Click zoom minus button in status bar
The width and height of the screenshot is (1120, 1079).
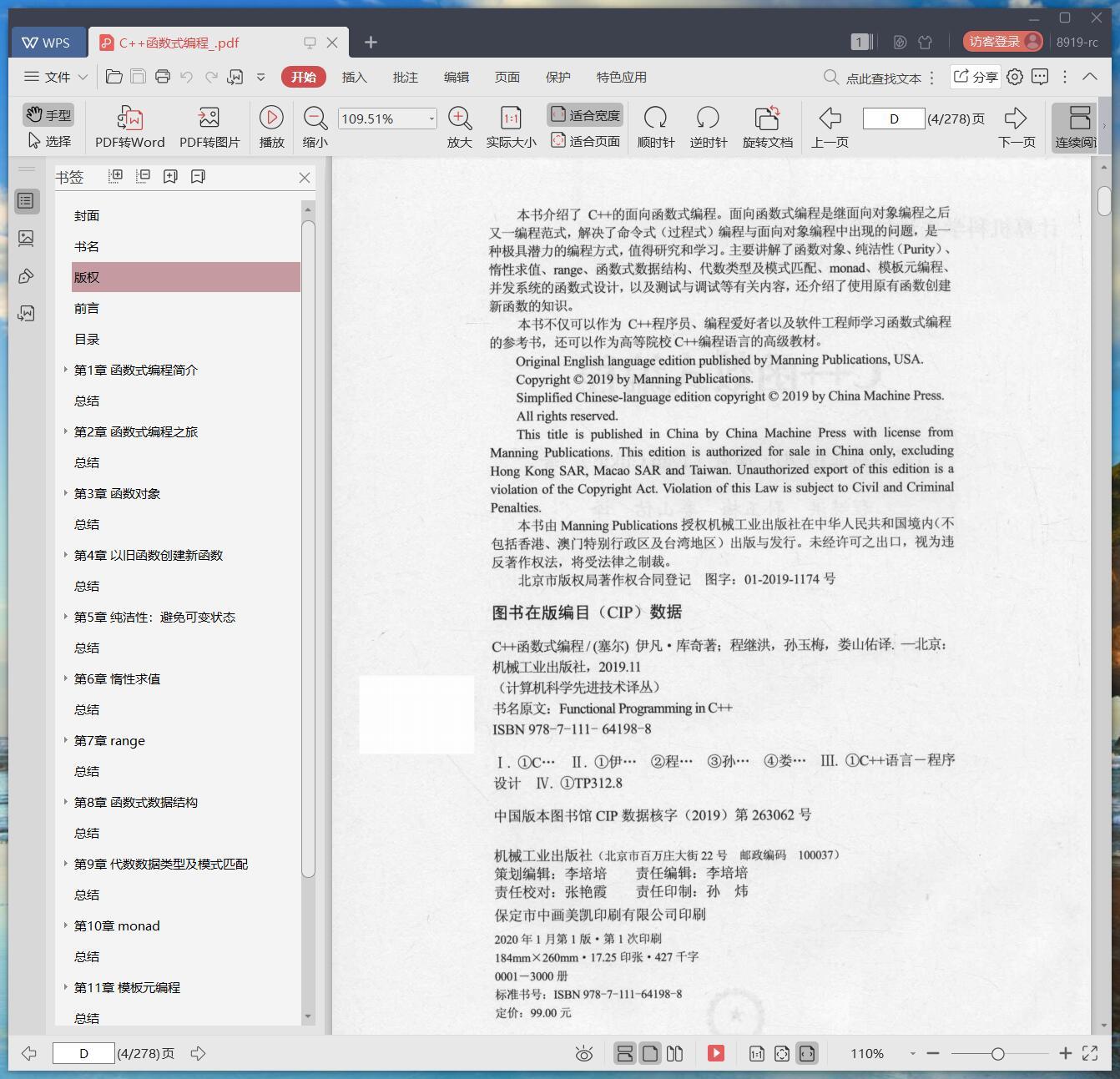point(933,1054)
